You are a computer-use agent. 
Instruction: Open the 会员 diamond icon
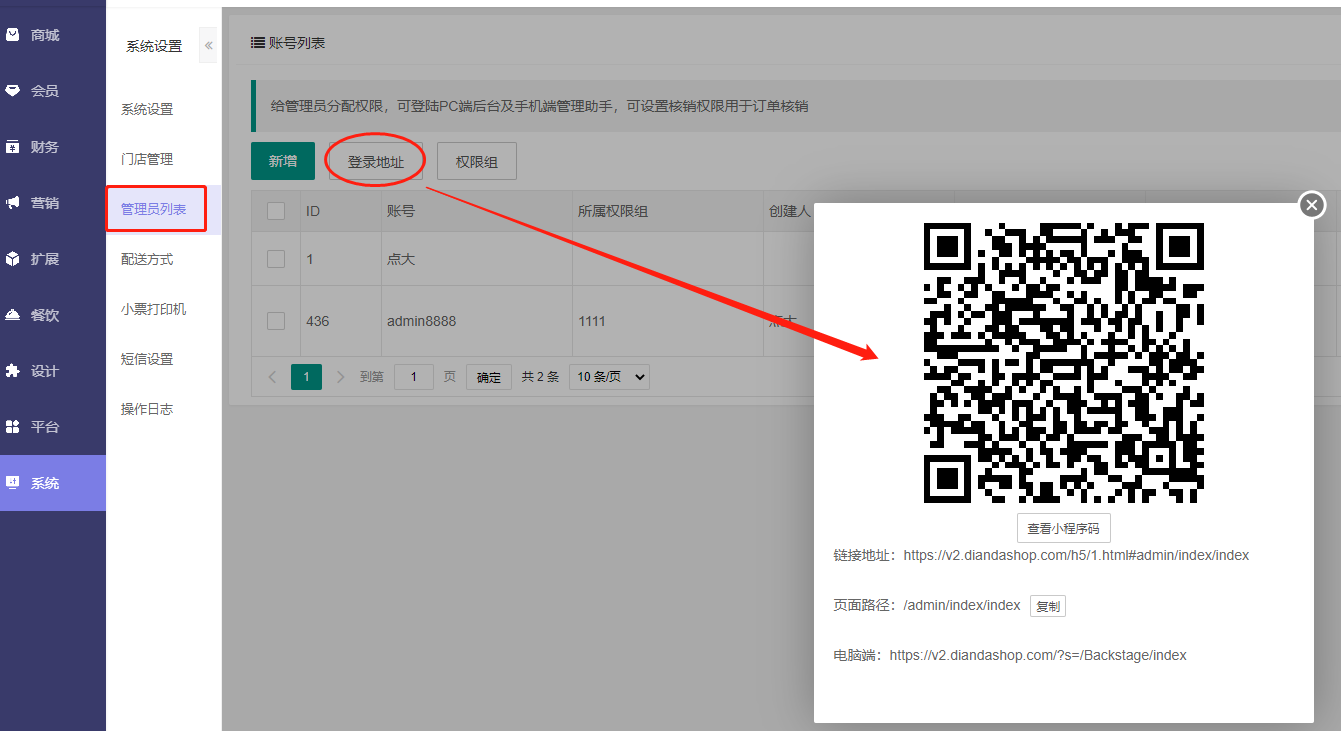pyautogui.click(x=13, y=91)
